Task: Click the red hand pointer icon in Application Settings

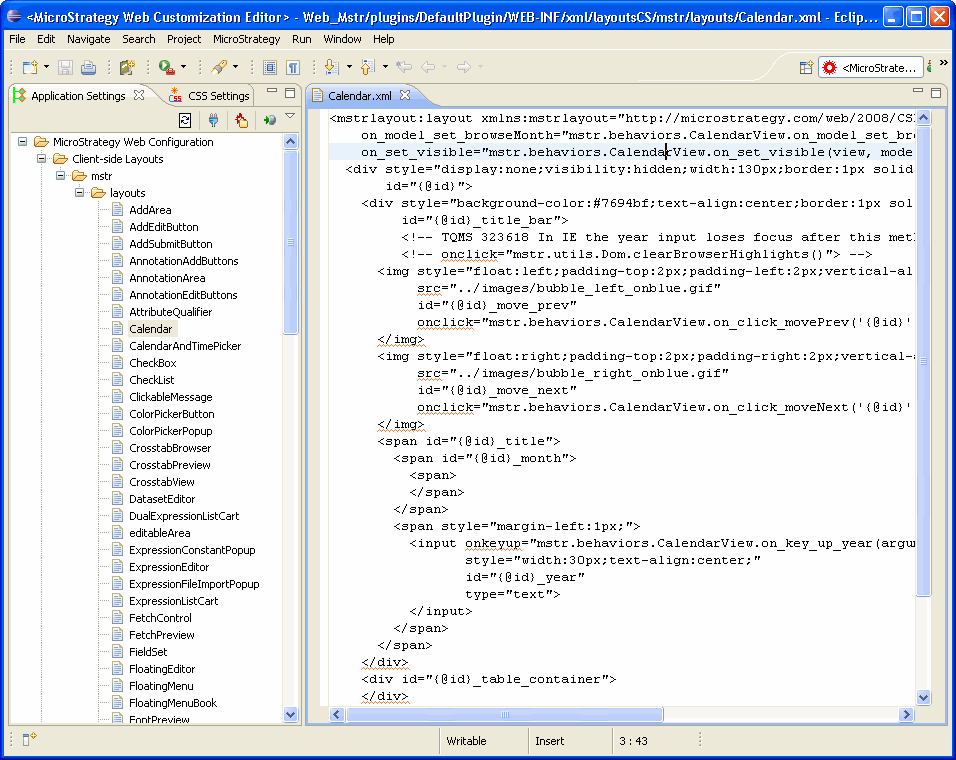Action: tap(241, 120)
